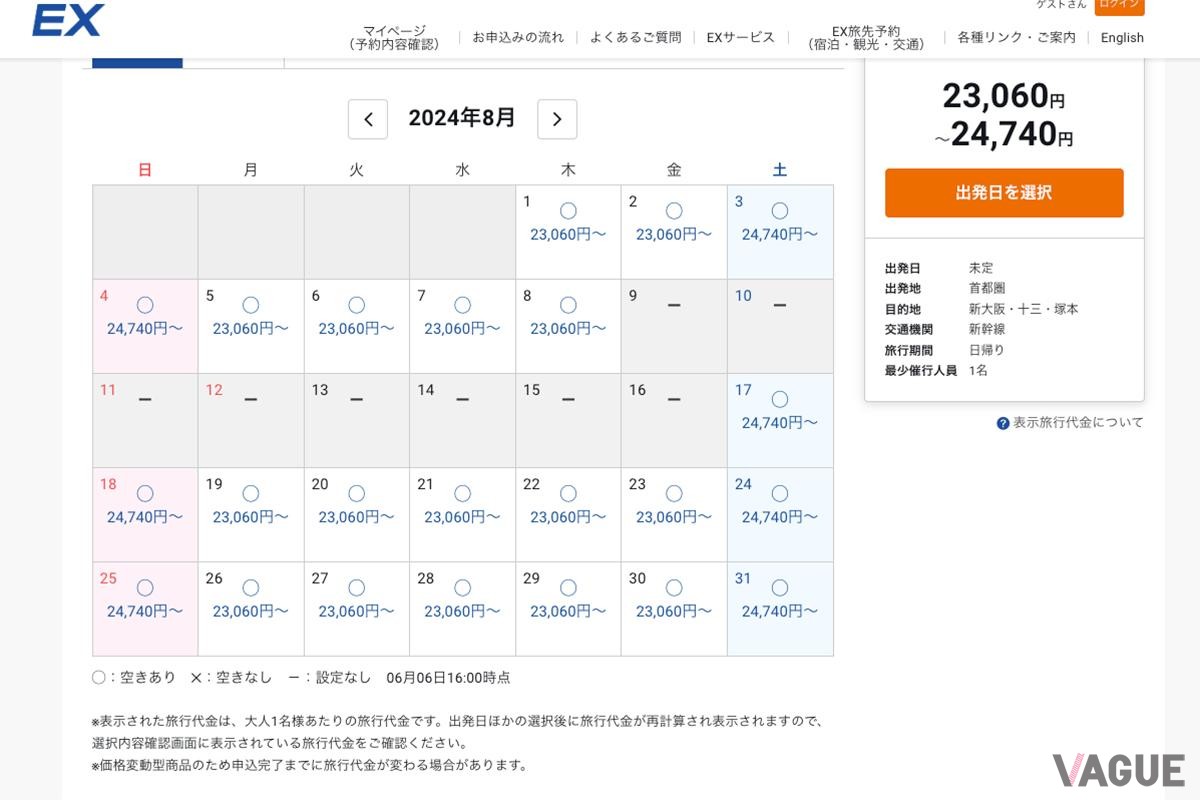The width and height of the screenshot is (1200, 800).
Task: Click the next month arrow beside 2024年8月
Action: [557, 118]
